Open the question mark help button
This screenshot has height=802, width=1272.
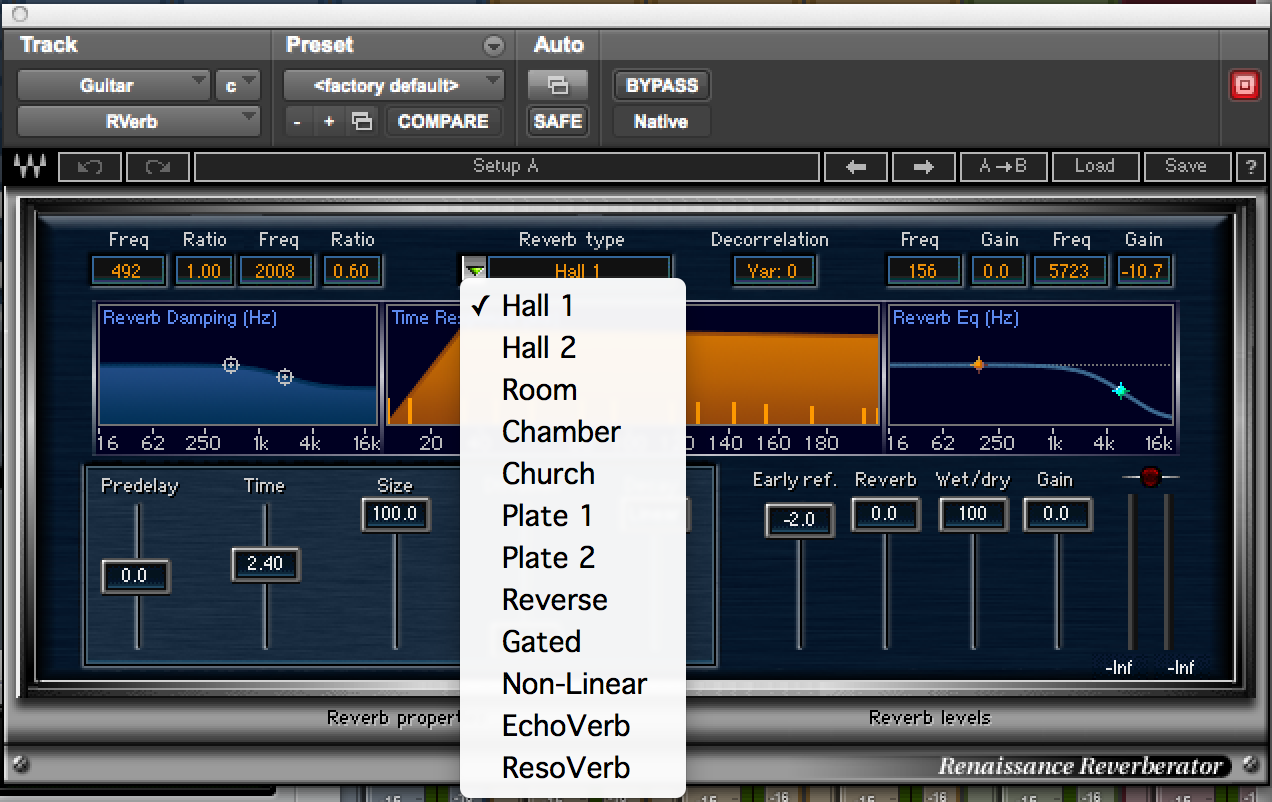1249,167
